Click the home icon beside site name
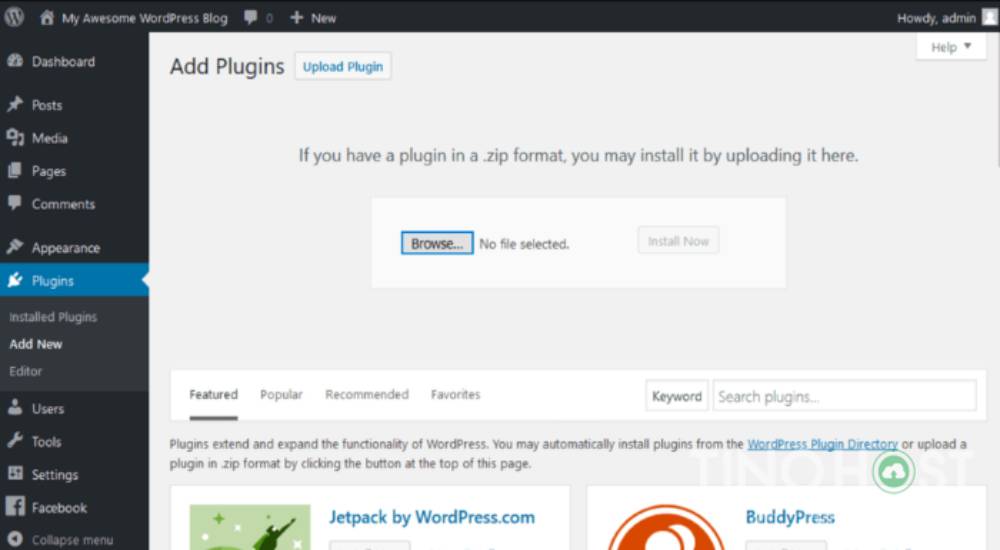The image size is (1000, 550). 47,17
